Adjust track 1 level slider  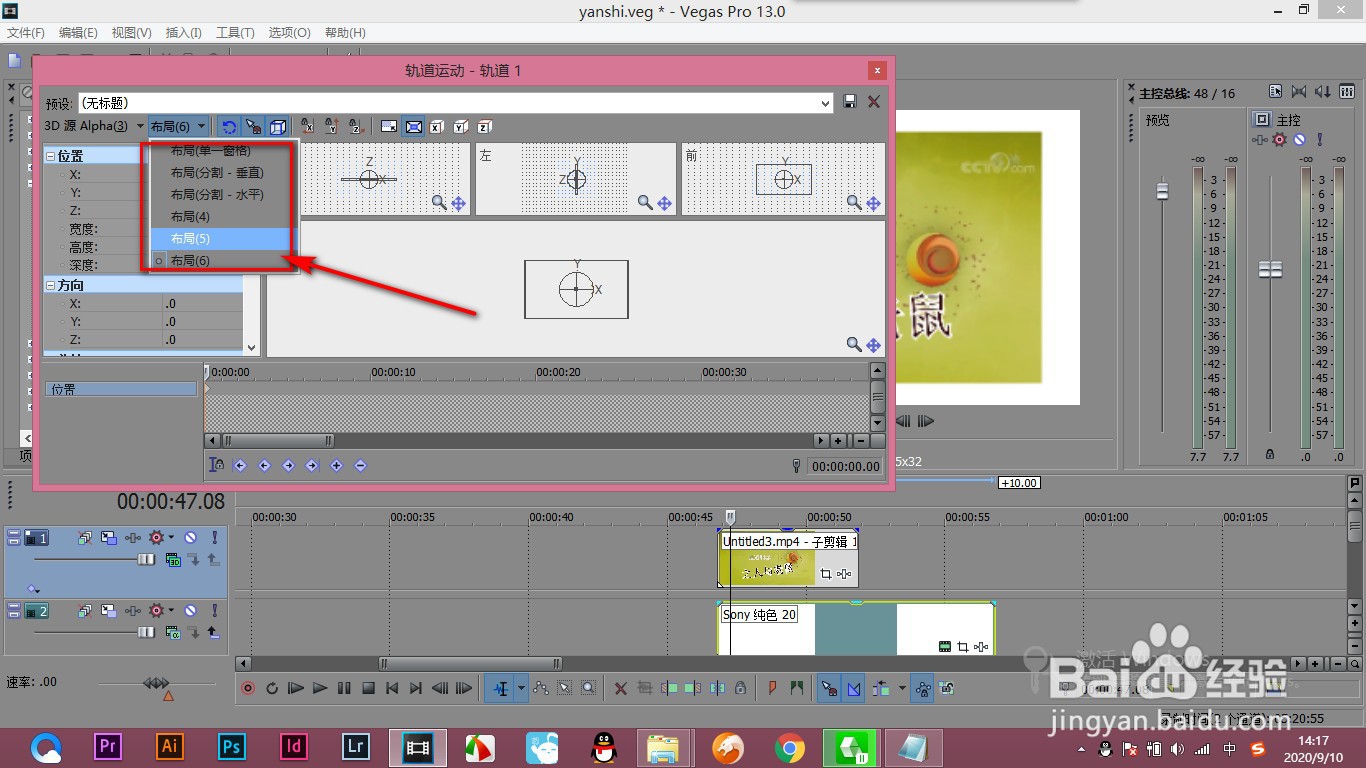146,560
